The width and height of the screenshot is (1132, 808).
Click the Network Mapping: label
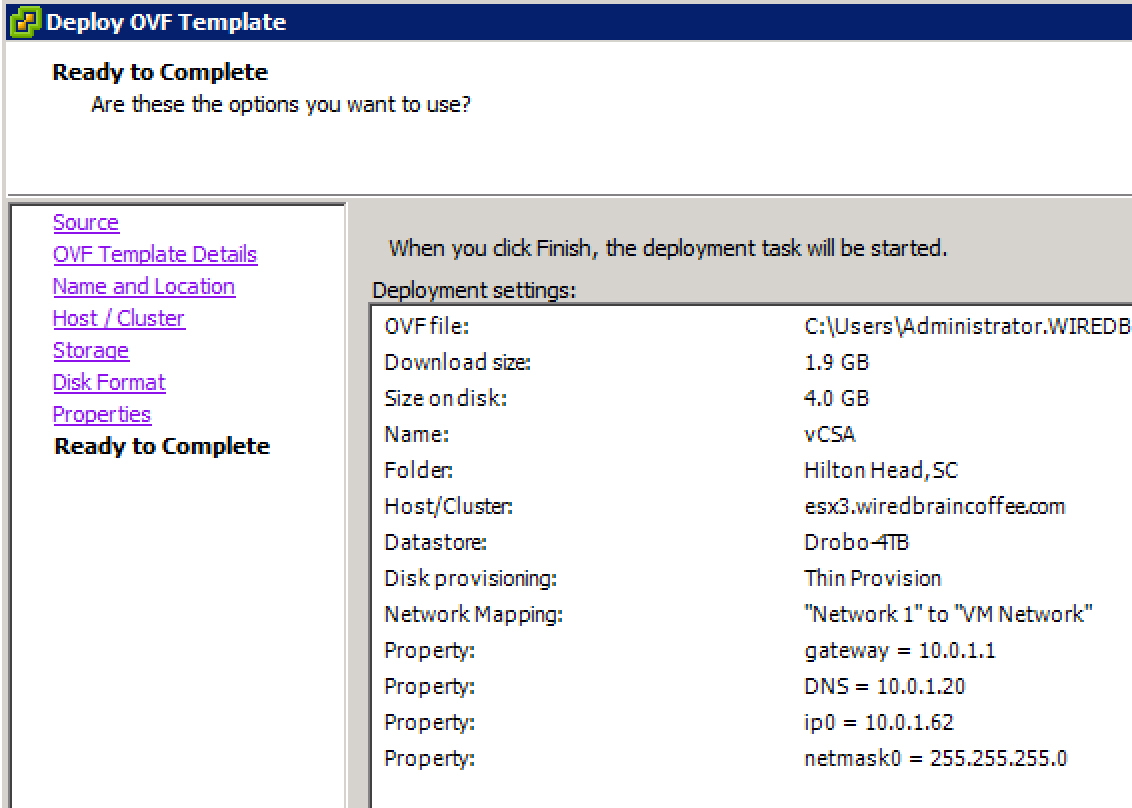click(474, 614)
